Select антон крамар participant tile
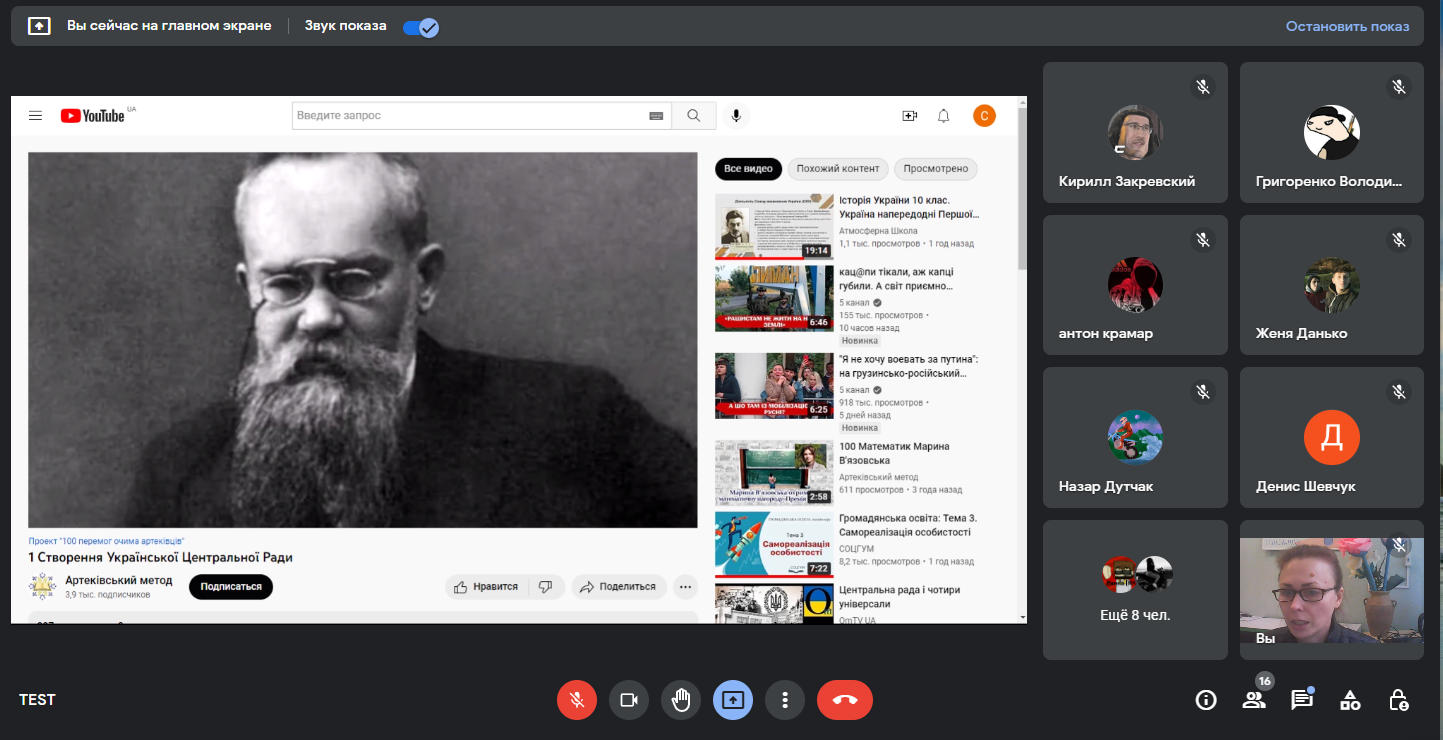The width and height of the screenshot is (1443, 740). click(1135, 285)
